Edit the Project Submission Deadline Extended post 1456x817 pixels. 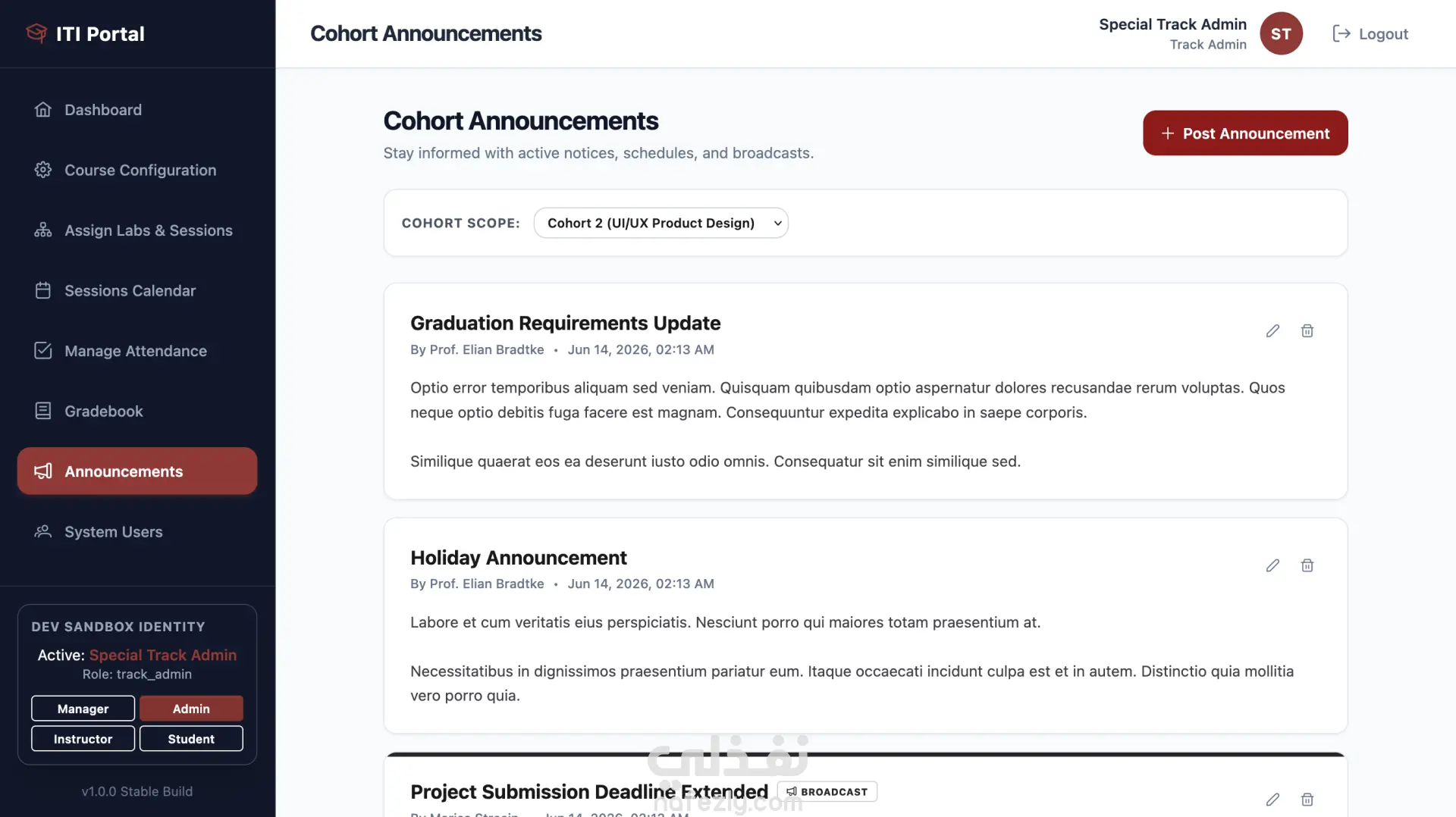click(x=1272, y=800)
